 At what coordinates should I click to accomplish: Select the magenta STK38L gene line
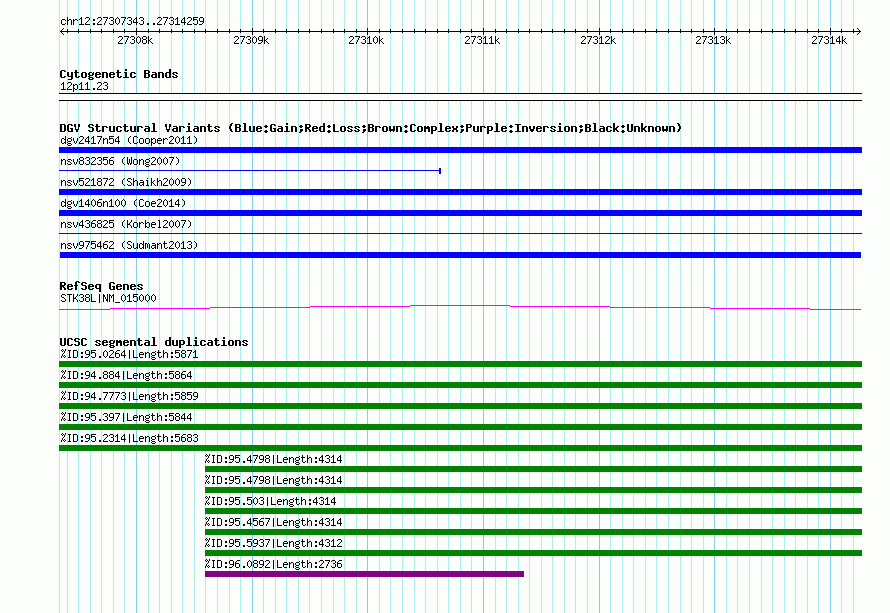460,308
